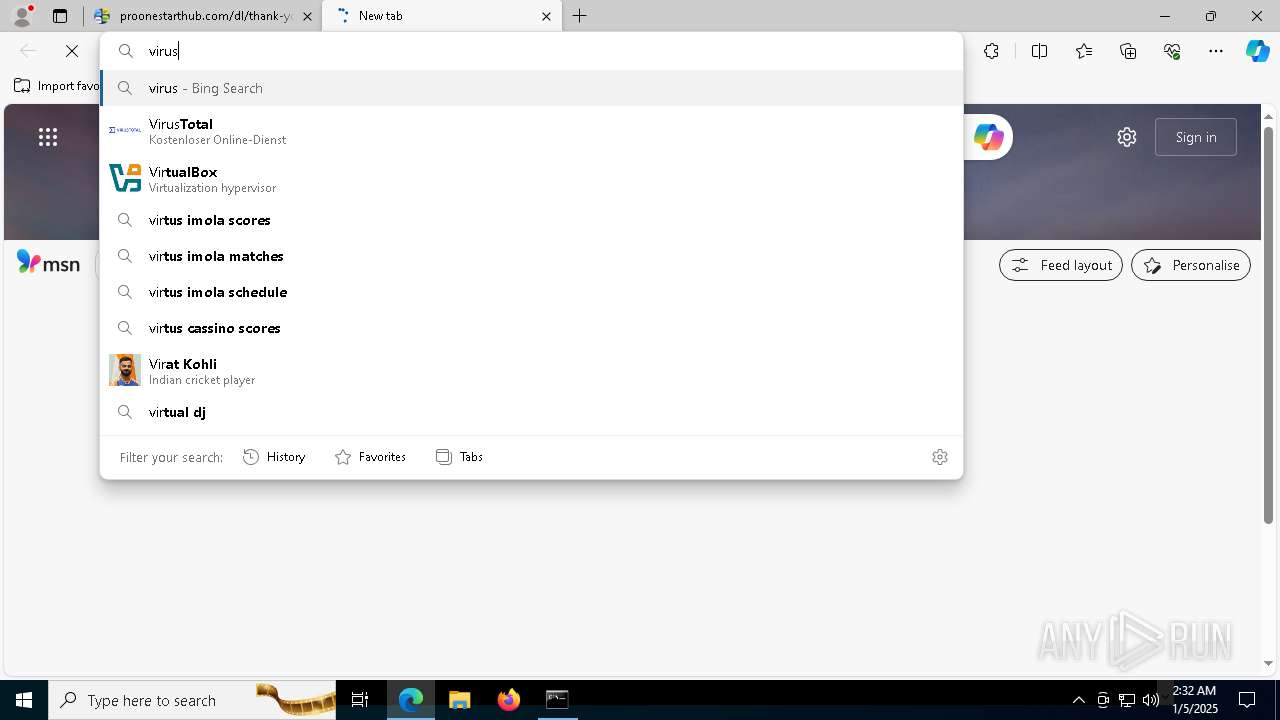Pick 'virtus imola matches' suggestion
This screenshot has height=720, width=1280.
531,256
